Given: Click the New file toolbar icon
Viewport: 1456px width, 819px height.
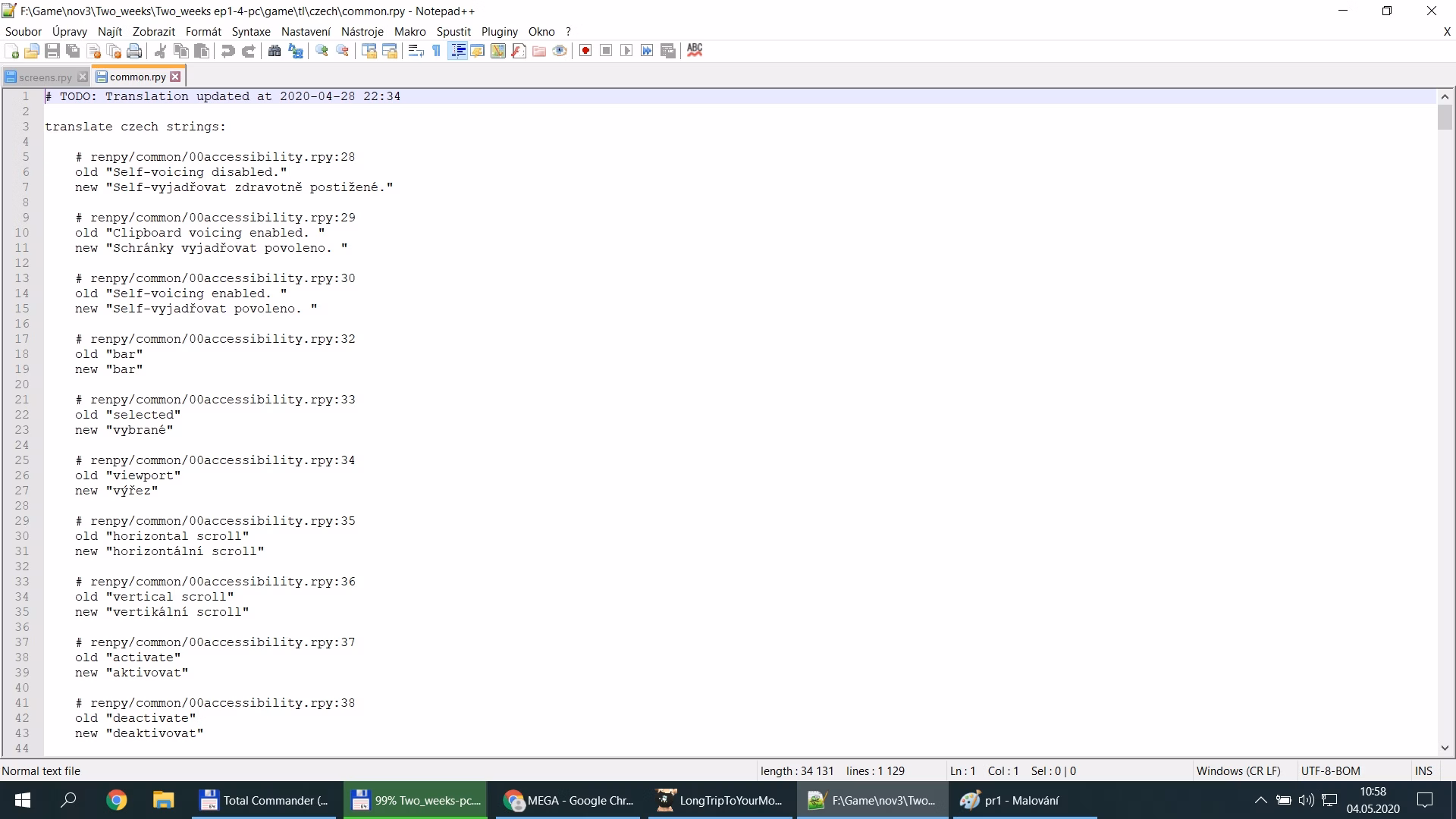Looking at the screenshot, I should (12, 51).
